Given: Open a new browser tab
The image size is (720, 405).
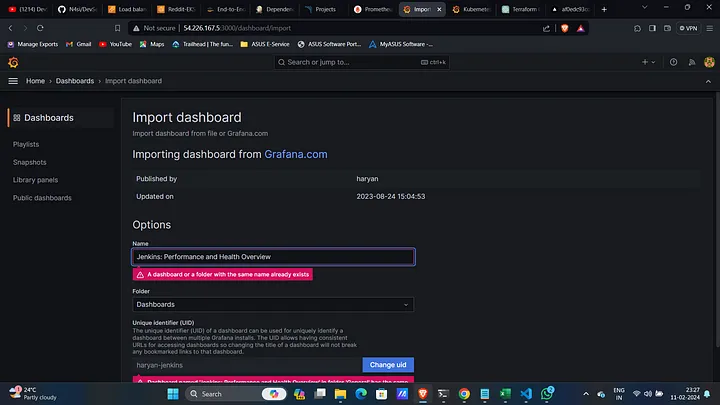Looking at the screenshot, I should click(x=604, y=9).
